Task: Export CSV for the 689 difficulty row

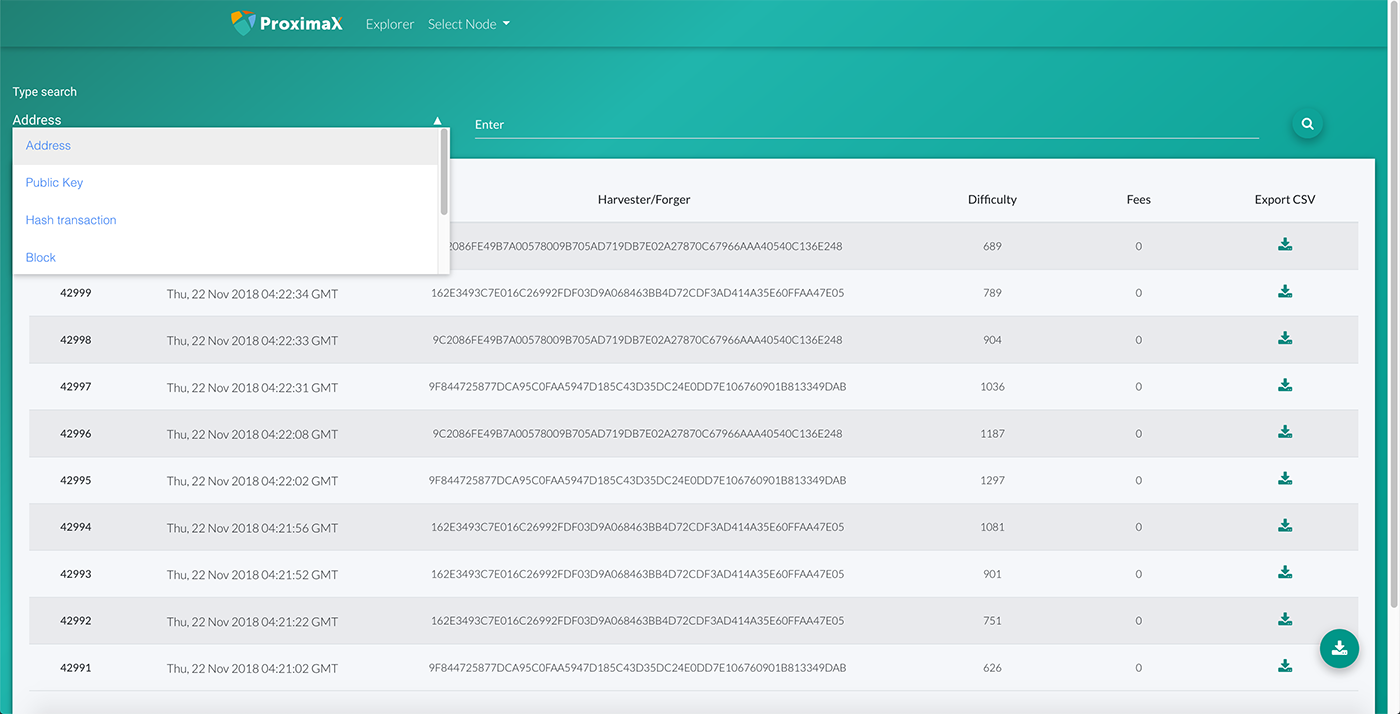Action: click(1285, 245)
